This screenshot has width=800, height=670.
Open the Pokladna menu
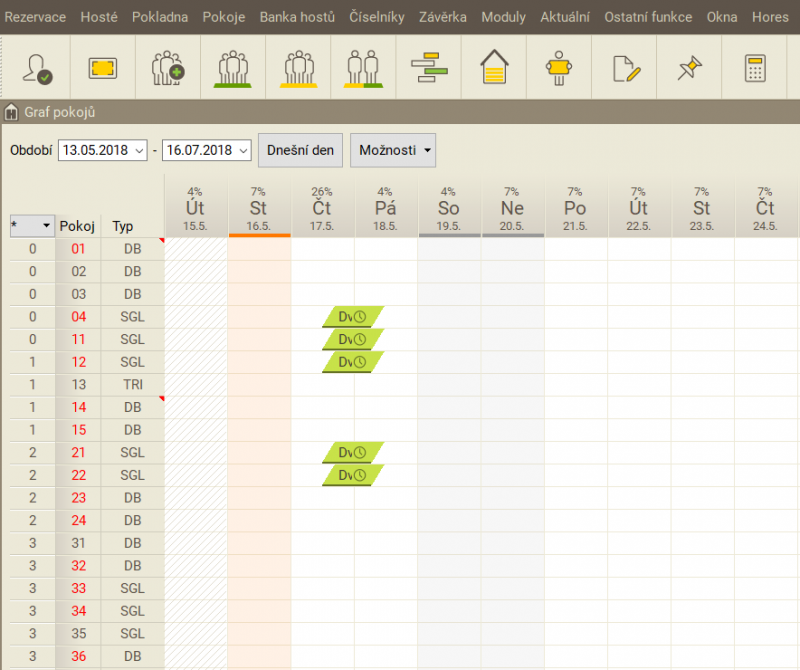pos(159,17)
